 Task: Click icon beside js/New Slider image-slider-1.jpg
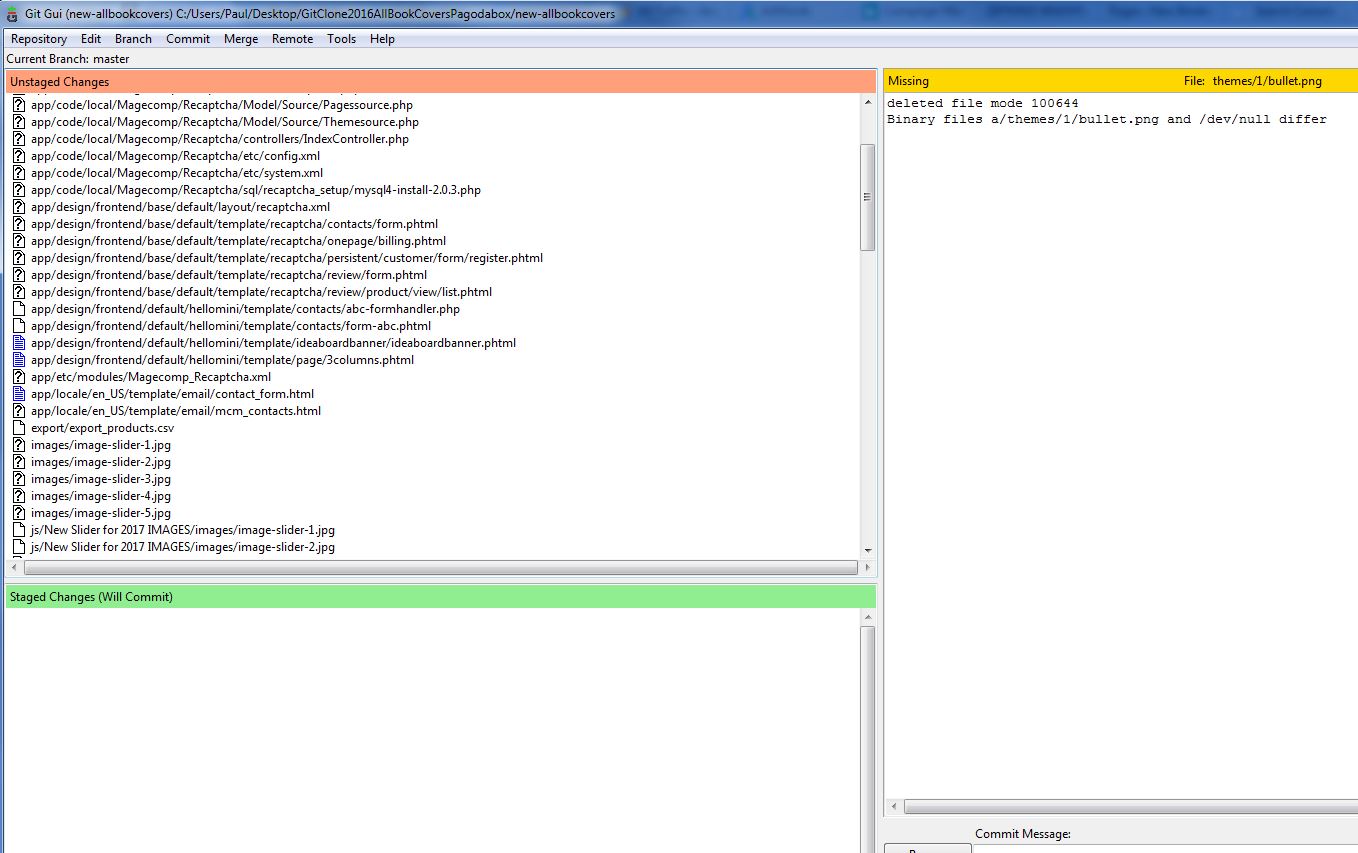click(18, 530)
